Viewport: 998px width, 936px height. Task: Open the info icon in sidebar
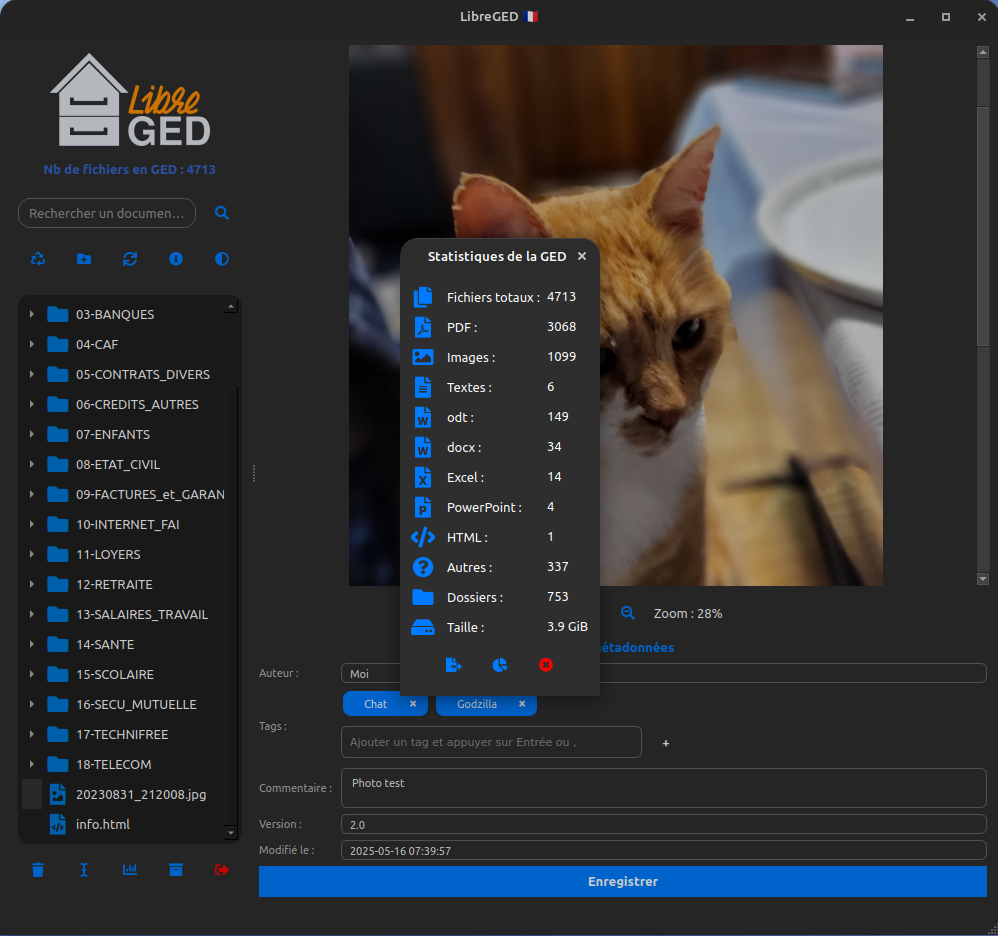[x=176, y=259]
